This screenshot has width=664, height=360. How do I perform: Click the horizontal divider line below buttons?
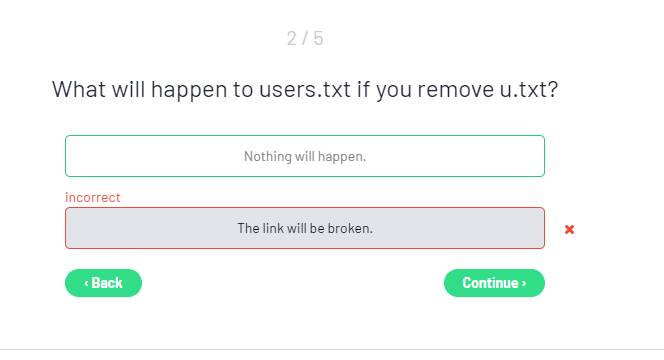(332, 350)
